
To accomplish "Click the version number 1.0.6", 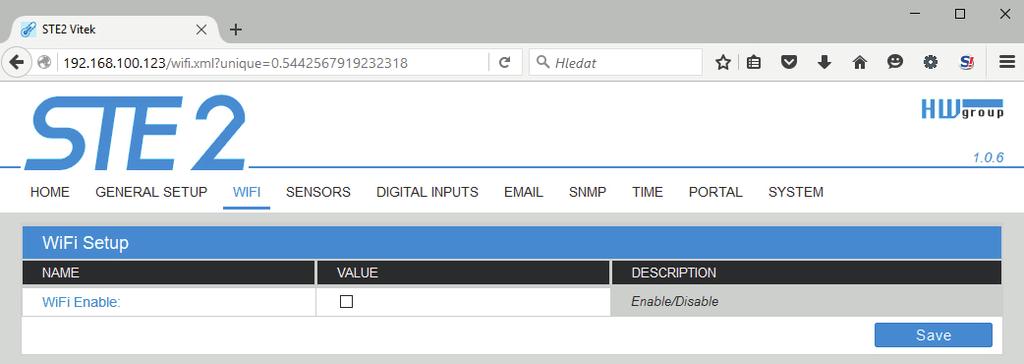I will click(x=987, y=157).
